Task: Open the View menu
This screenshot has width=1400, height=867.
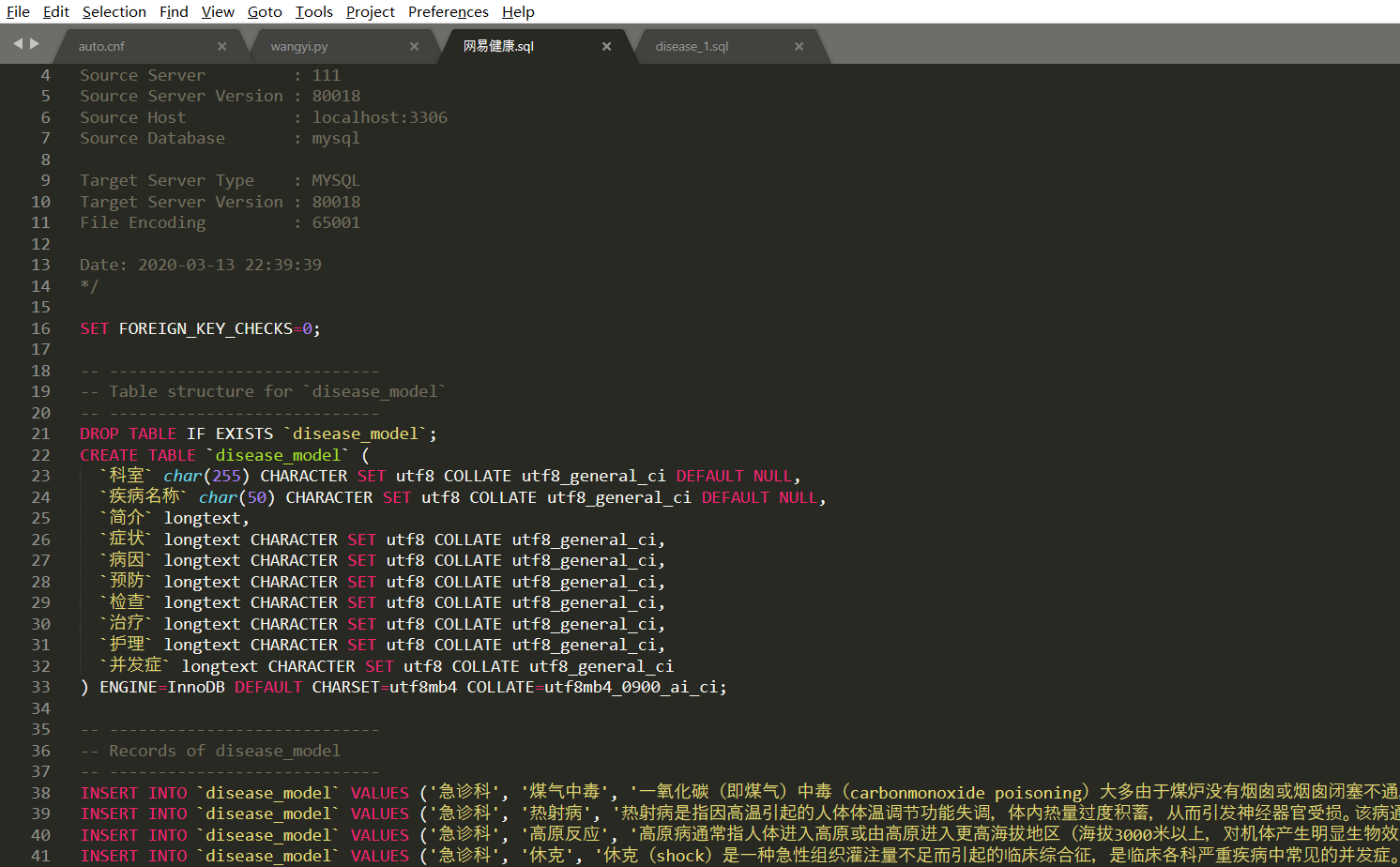Action: (218, 11)
